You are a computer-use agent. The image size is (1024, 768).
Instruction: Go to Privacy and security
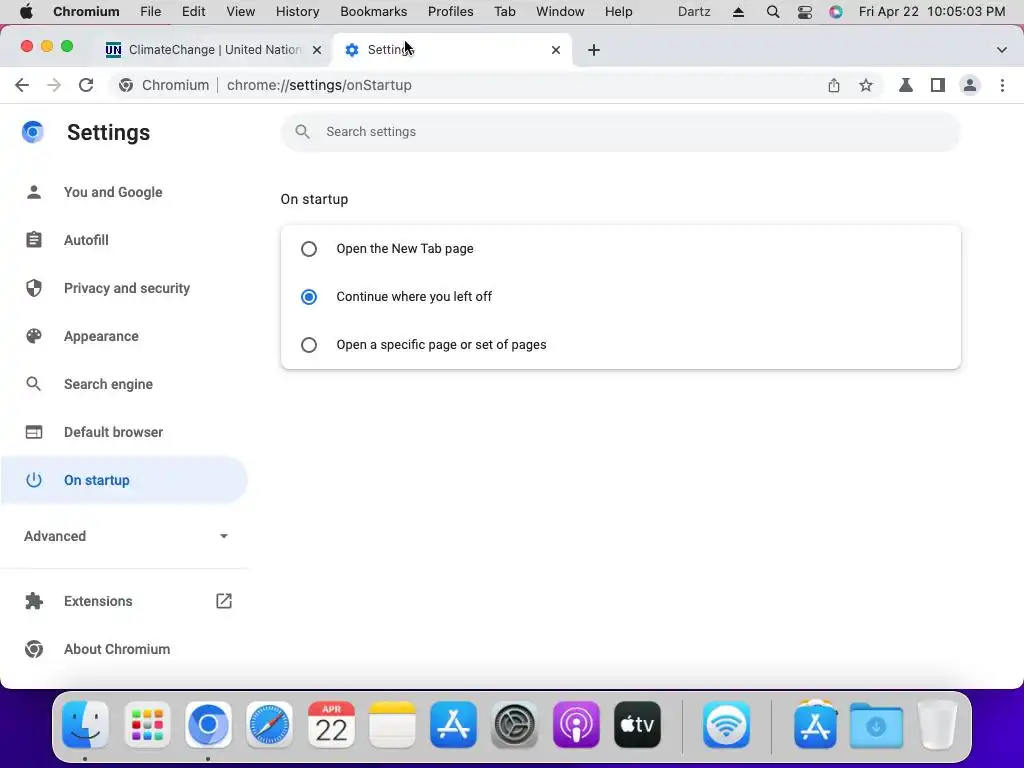tap(124, 288)
